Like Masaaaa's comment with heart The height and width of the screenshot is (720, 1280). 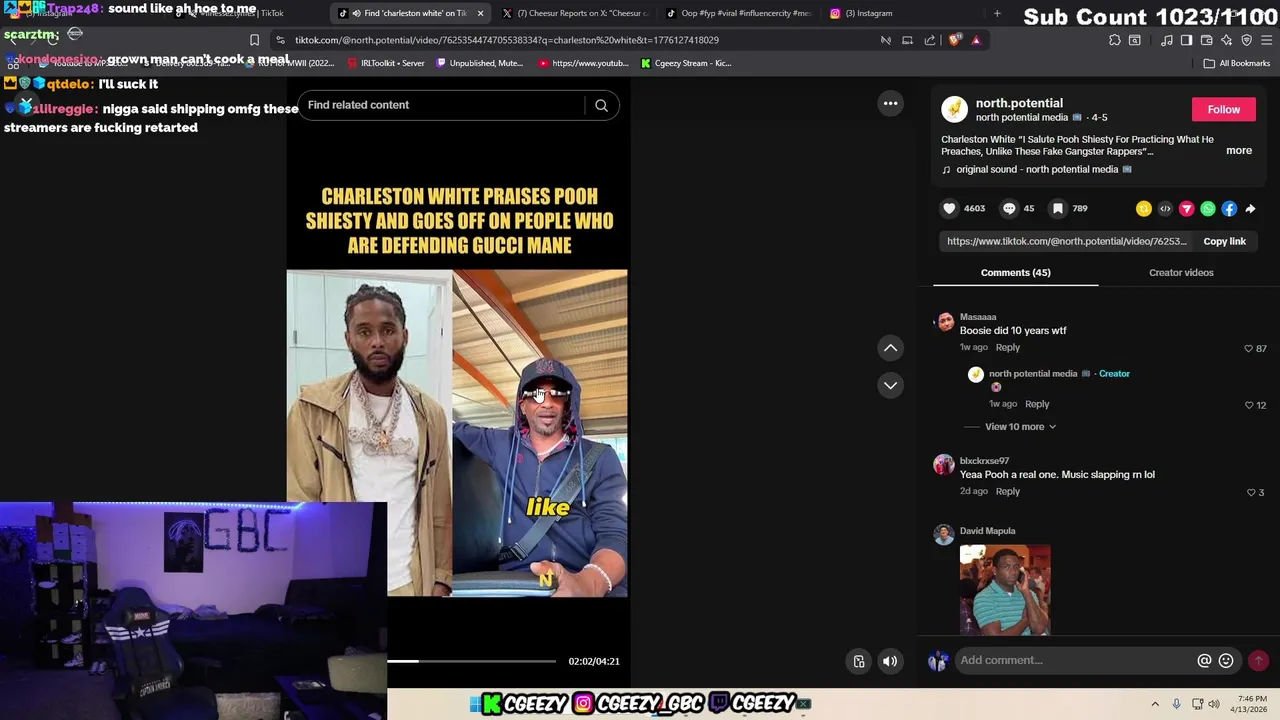pos(1248,348)
